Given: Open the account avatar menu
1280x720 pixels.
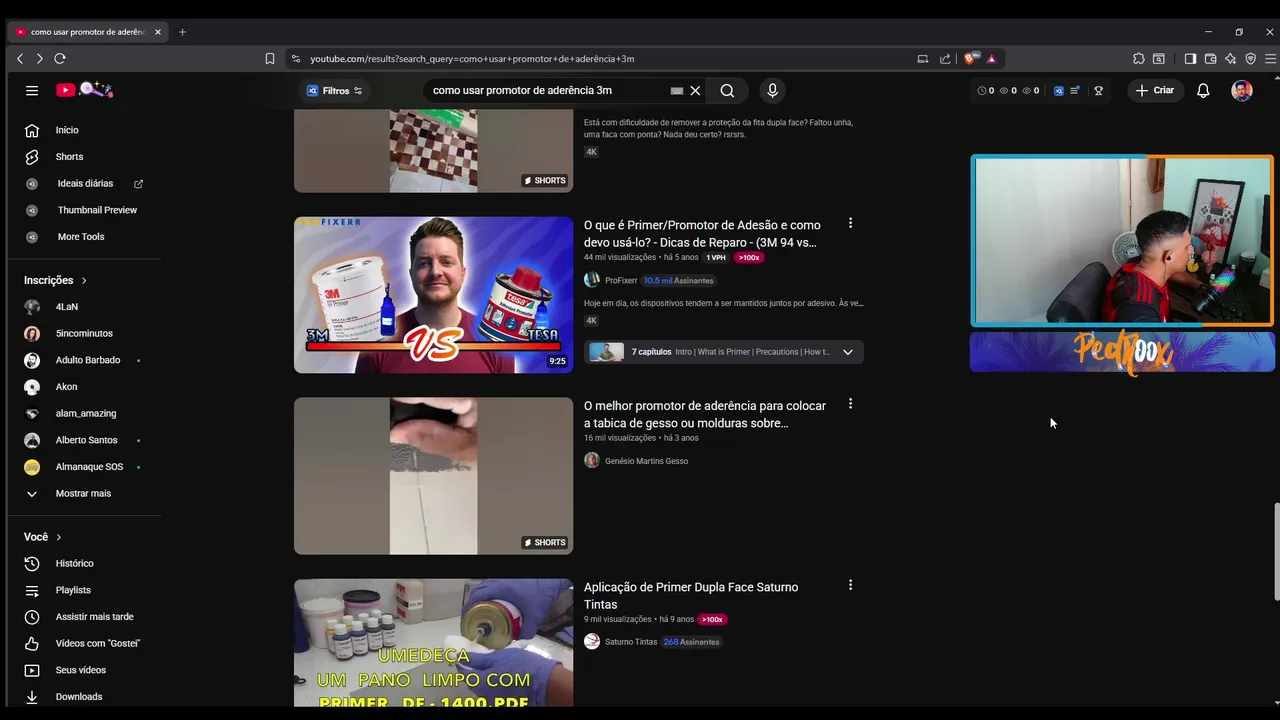Looking at the screenshot, I should pyautogui.click(x=1242, y=90).
